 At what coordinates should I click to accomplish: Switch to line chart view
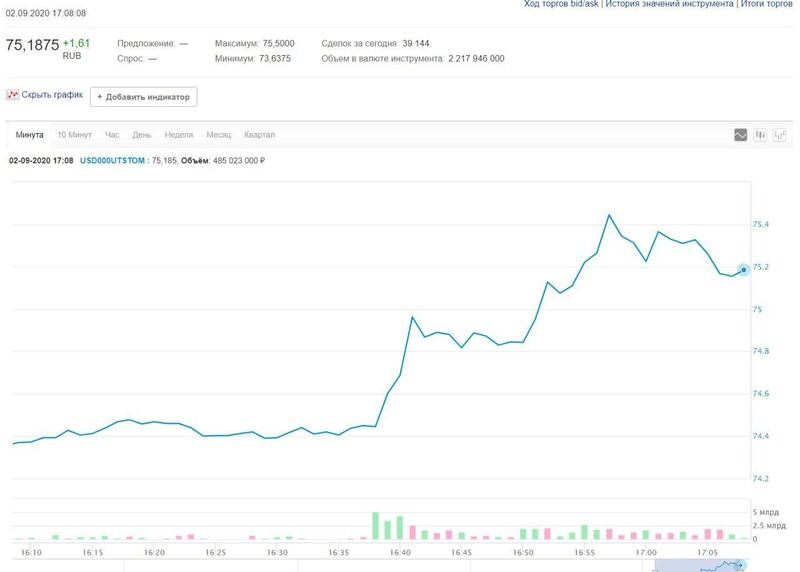[741, 135]
